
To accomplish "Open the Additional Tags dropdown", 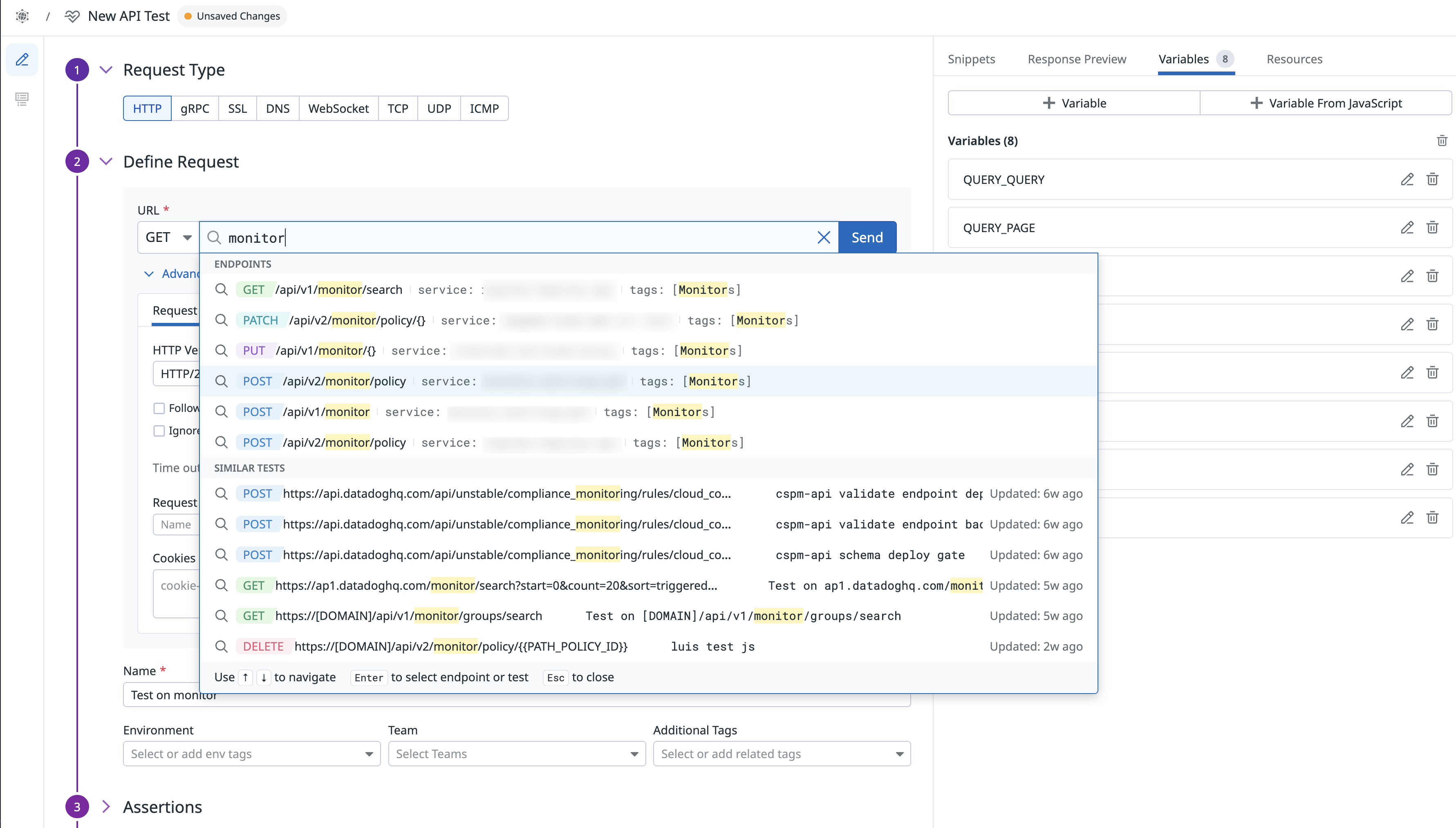I will (x=782, y=754).
